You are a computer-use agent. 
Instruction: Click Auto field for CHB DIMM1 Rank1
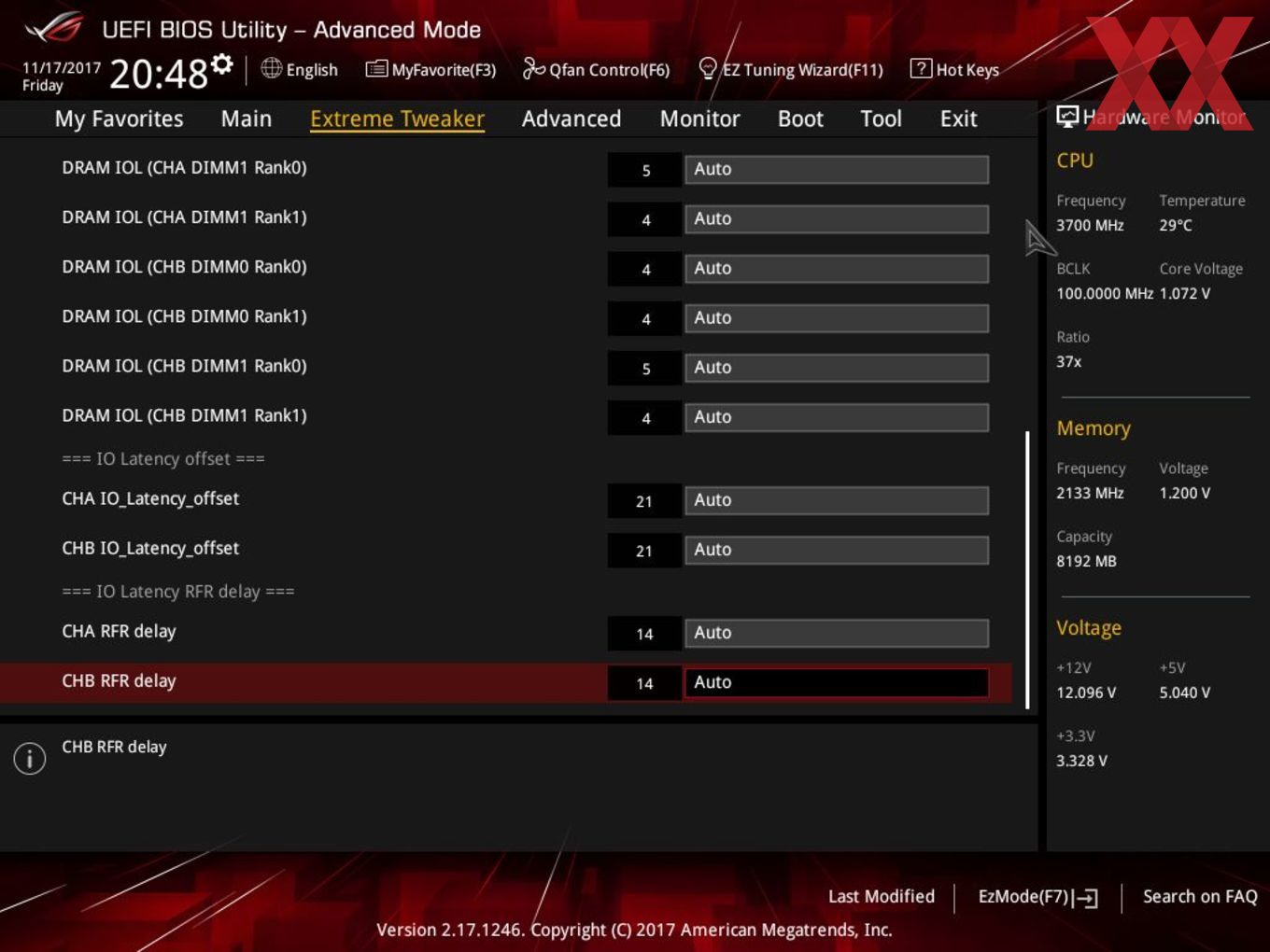point(837,416)
